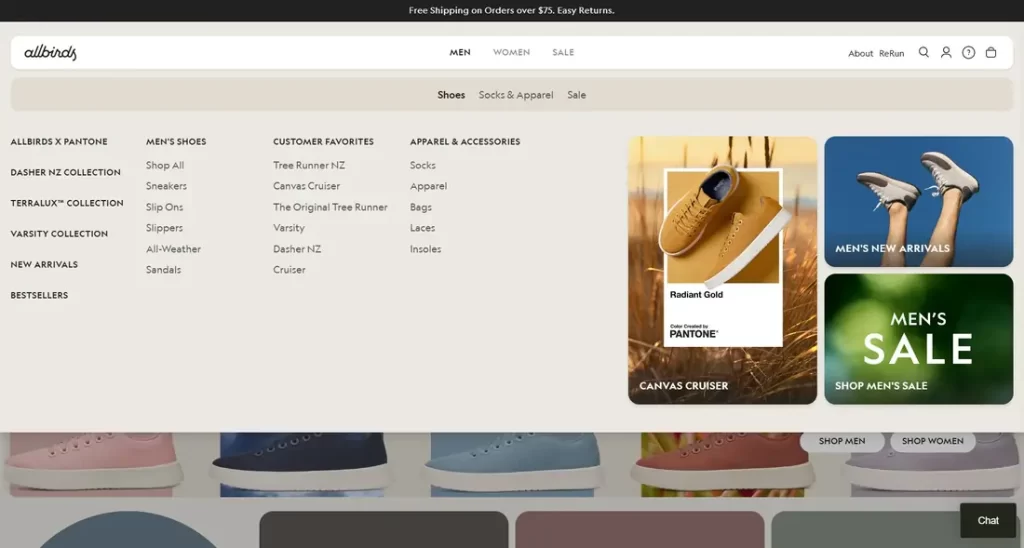Open Tree Runner NZ link

(x=309, y=165)
